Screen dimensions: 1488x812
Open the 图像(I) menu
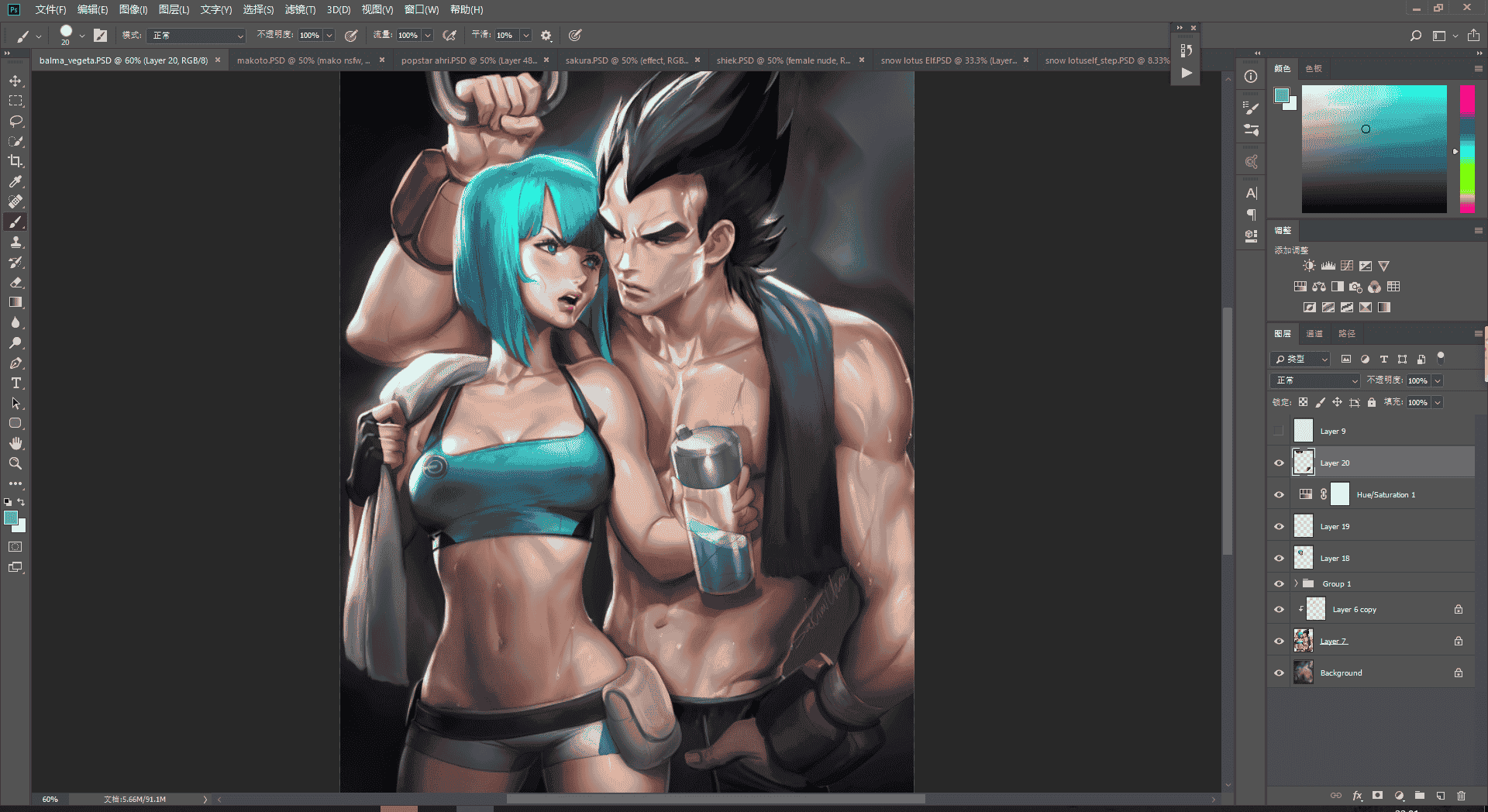coord(133,9)
